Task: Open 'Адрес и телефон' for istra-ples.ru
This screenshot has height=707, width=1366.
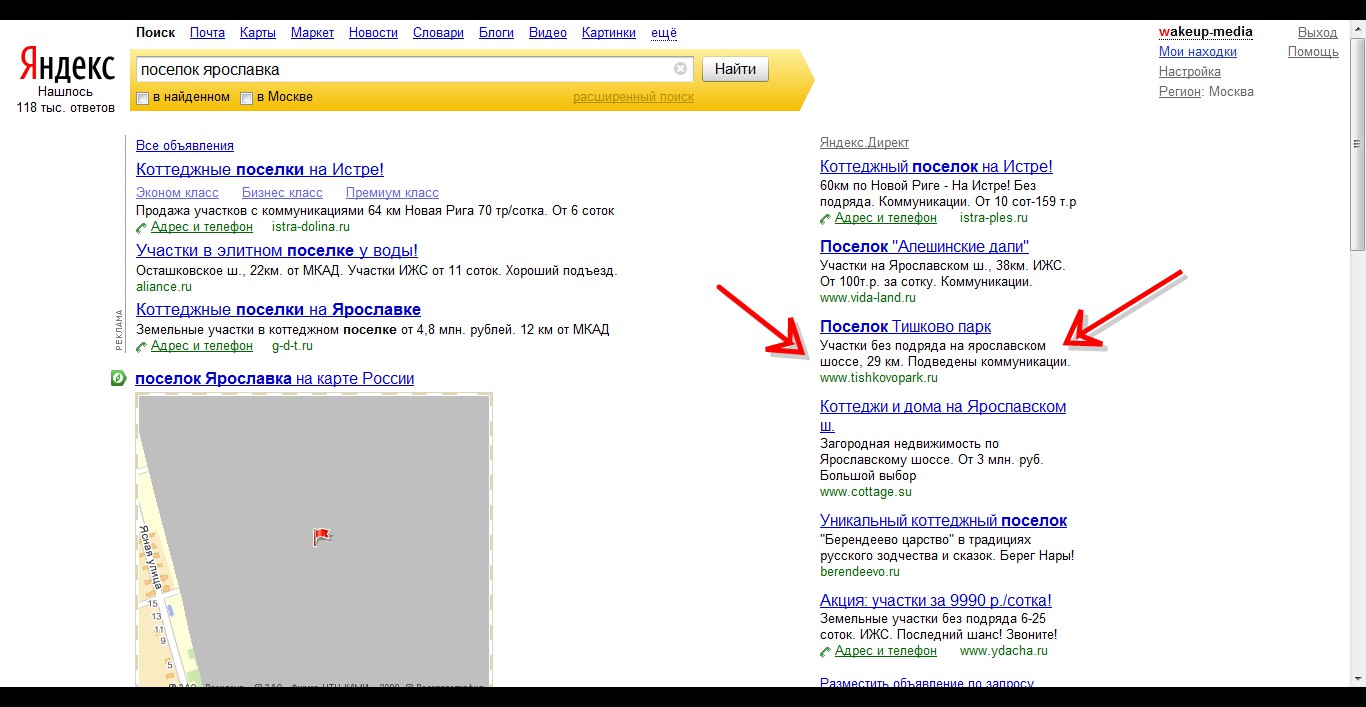Action: 886,217
